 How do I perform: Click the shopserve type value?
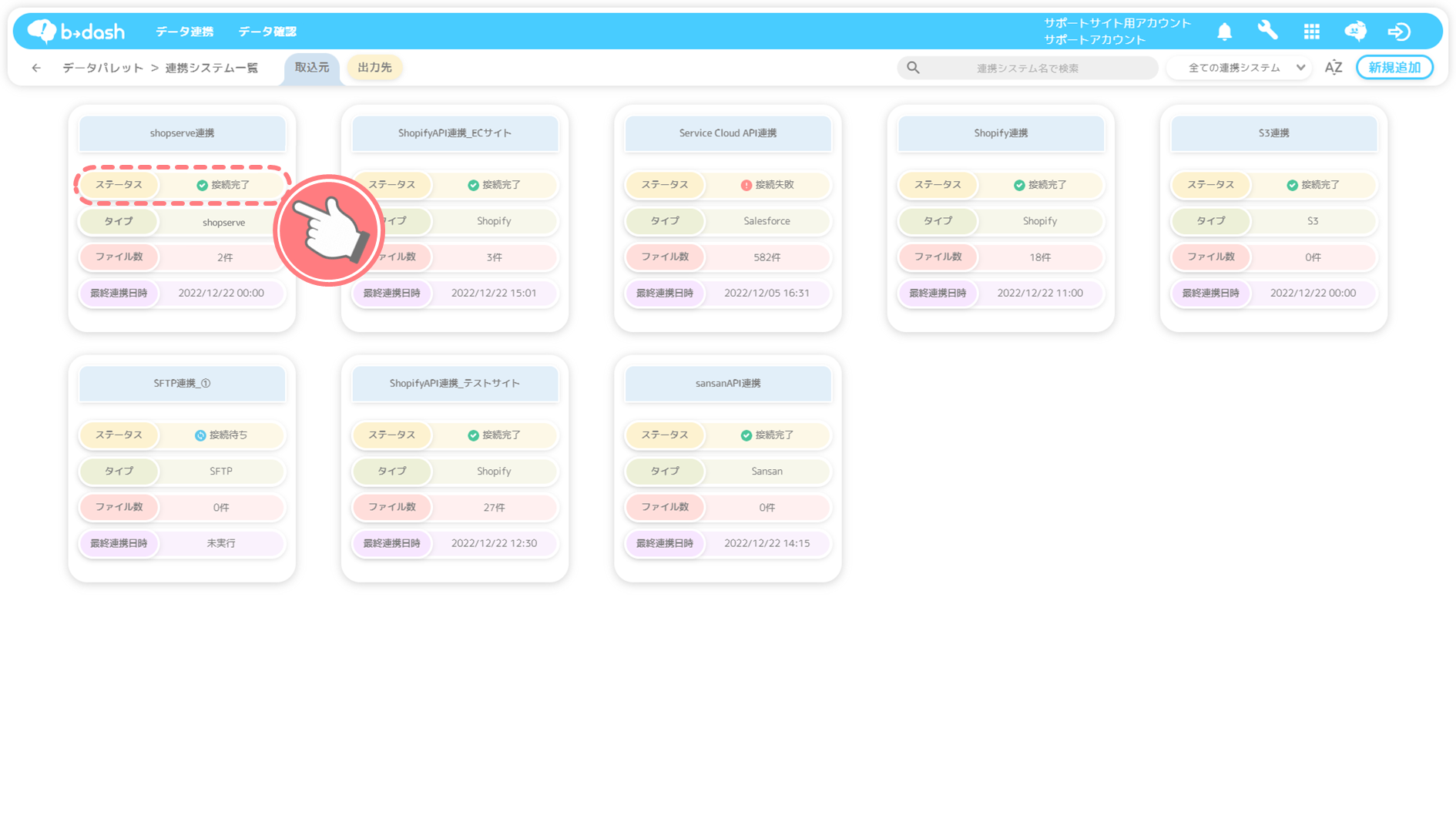pos(223,223)
